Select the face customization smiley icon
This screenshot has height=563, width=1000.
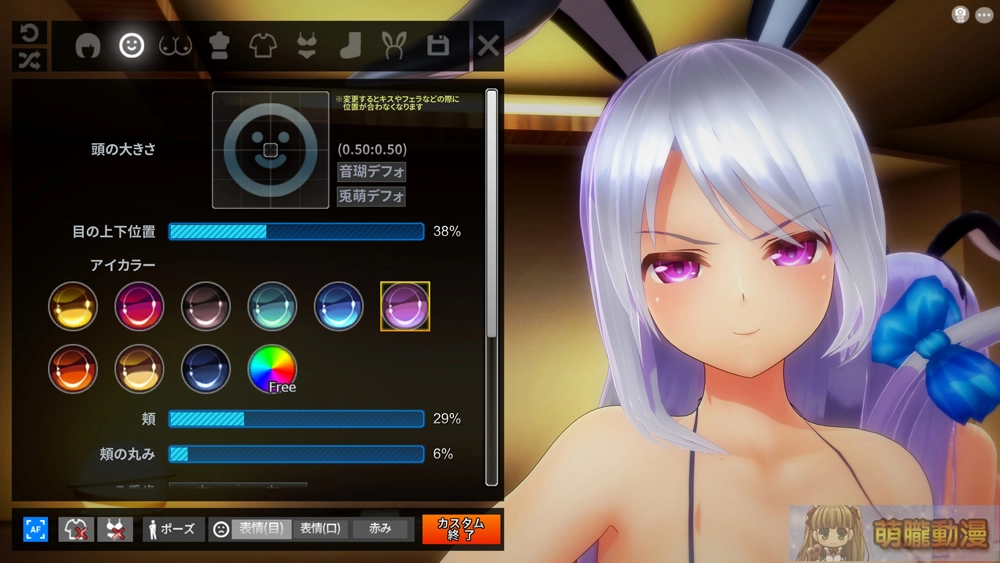(x=131, y=46)
